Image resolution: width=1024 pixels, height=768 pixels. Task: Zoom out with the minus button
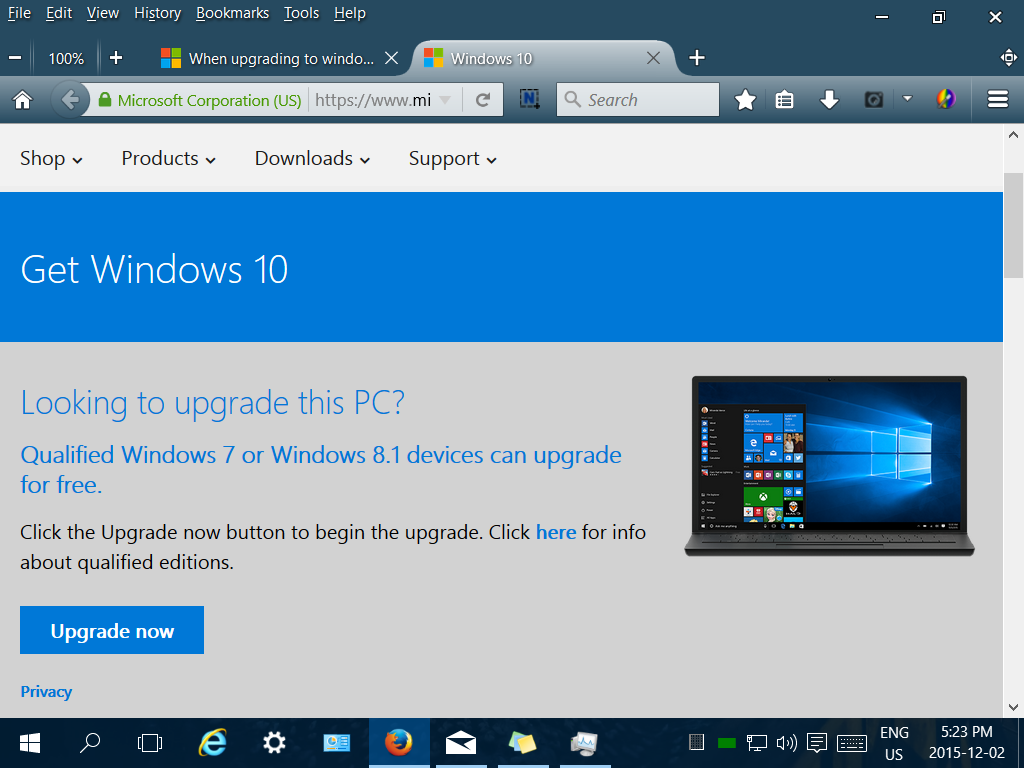(15, 58)
